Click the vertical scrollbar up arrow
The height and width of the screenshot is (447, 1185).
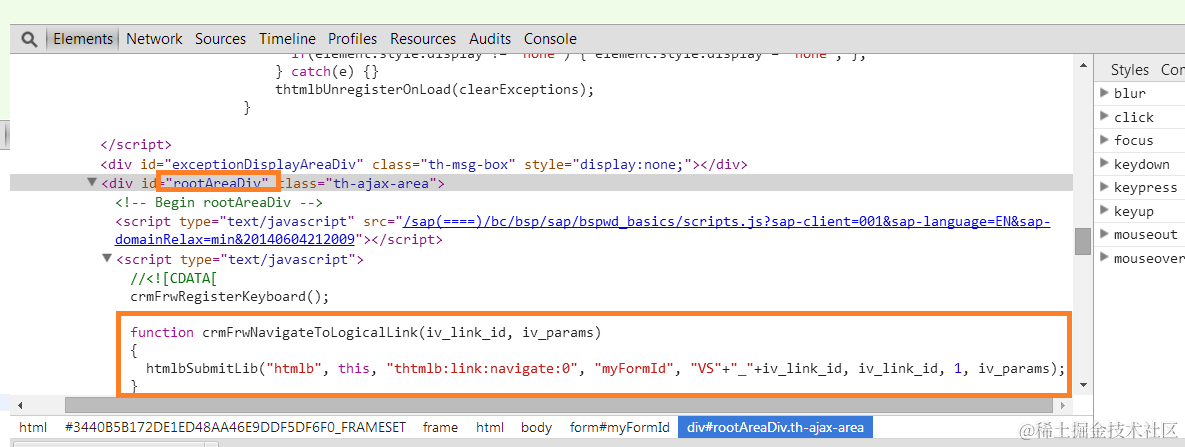click(x=1083, y=65)
